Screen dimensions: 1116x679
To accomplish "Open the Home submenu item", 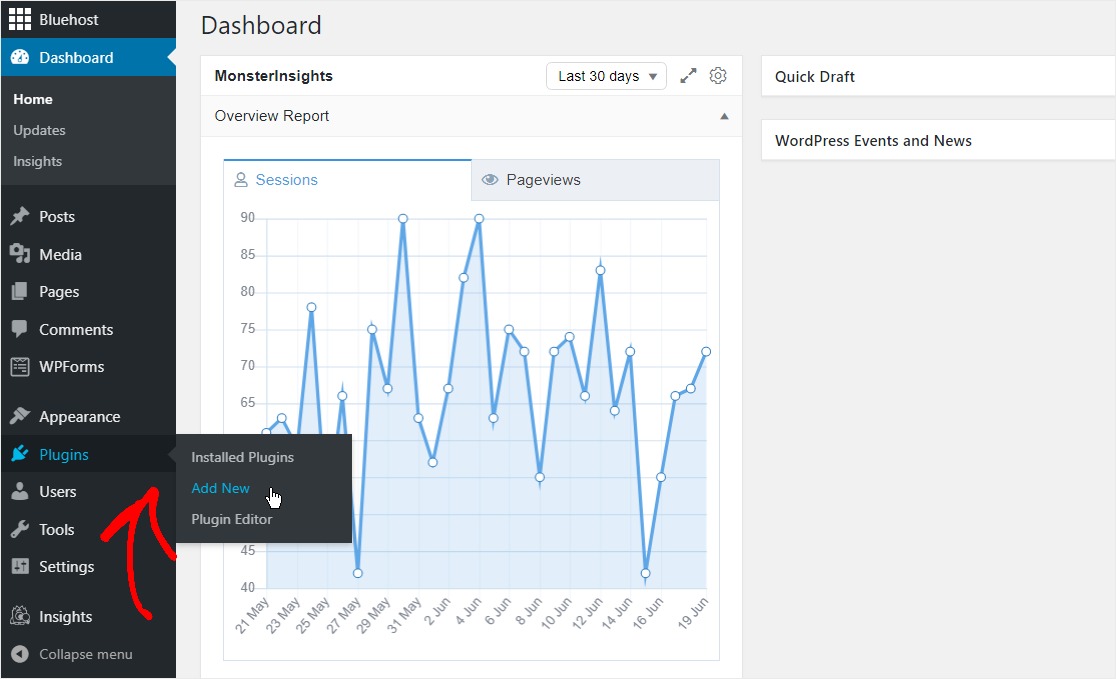I will click(x=33, y=99).
